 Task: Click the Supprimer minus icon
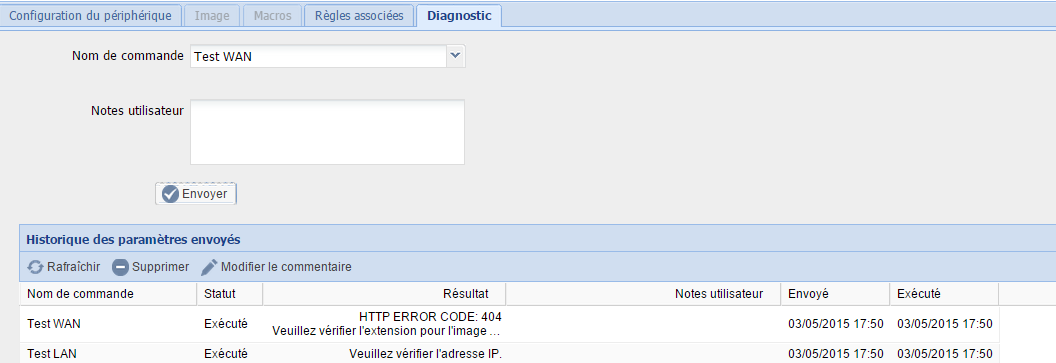pos(120,267)
